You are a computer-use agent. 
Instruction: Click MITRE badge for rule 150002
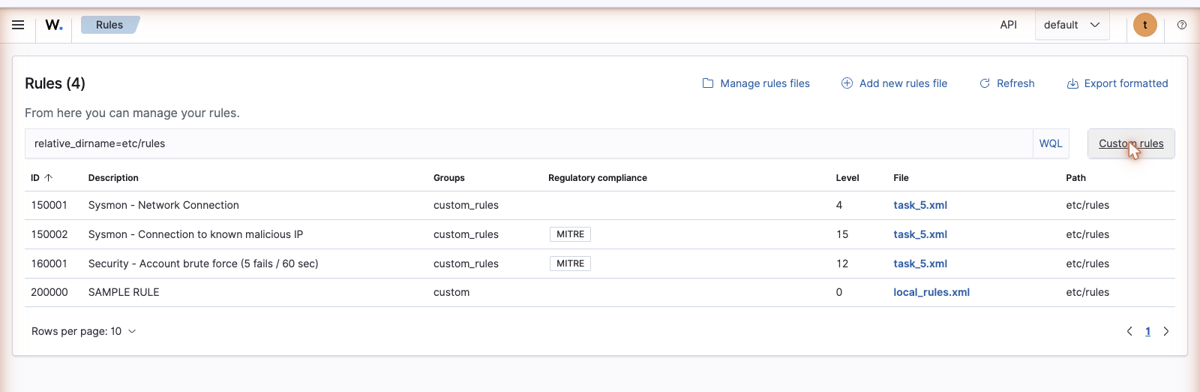pyautogui.click(x=570, y=234)
